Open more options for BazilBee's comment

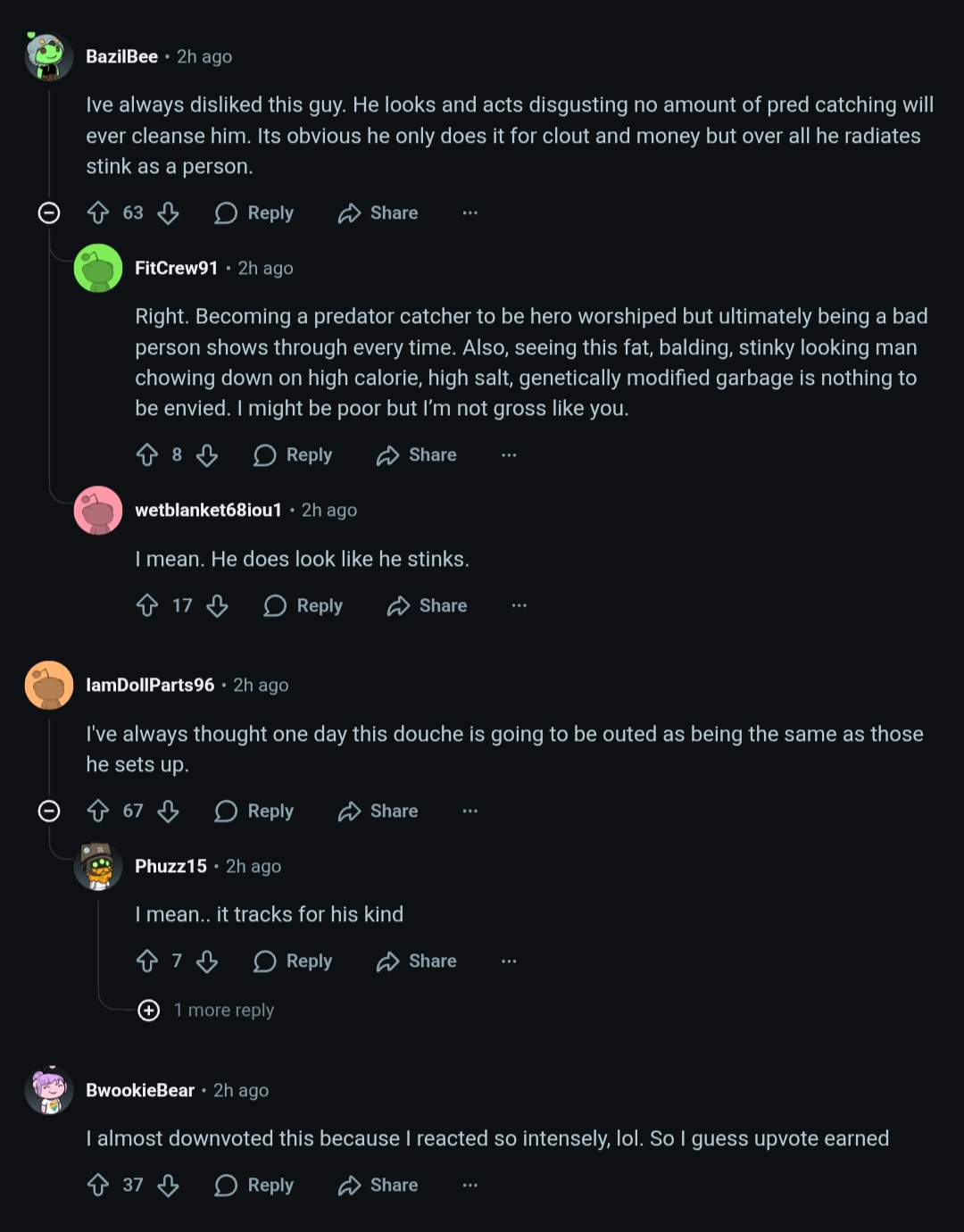(x=470, y=212)
